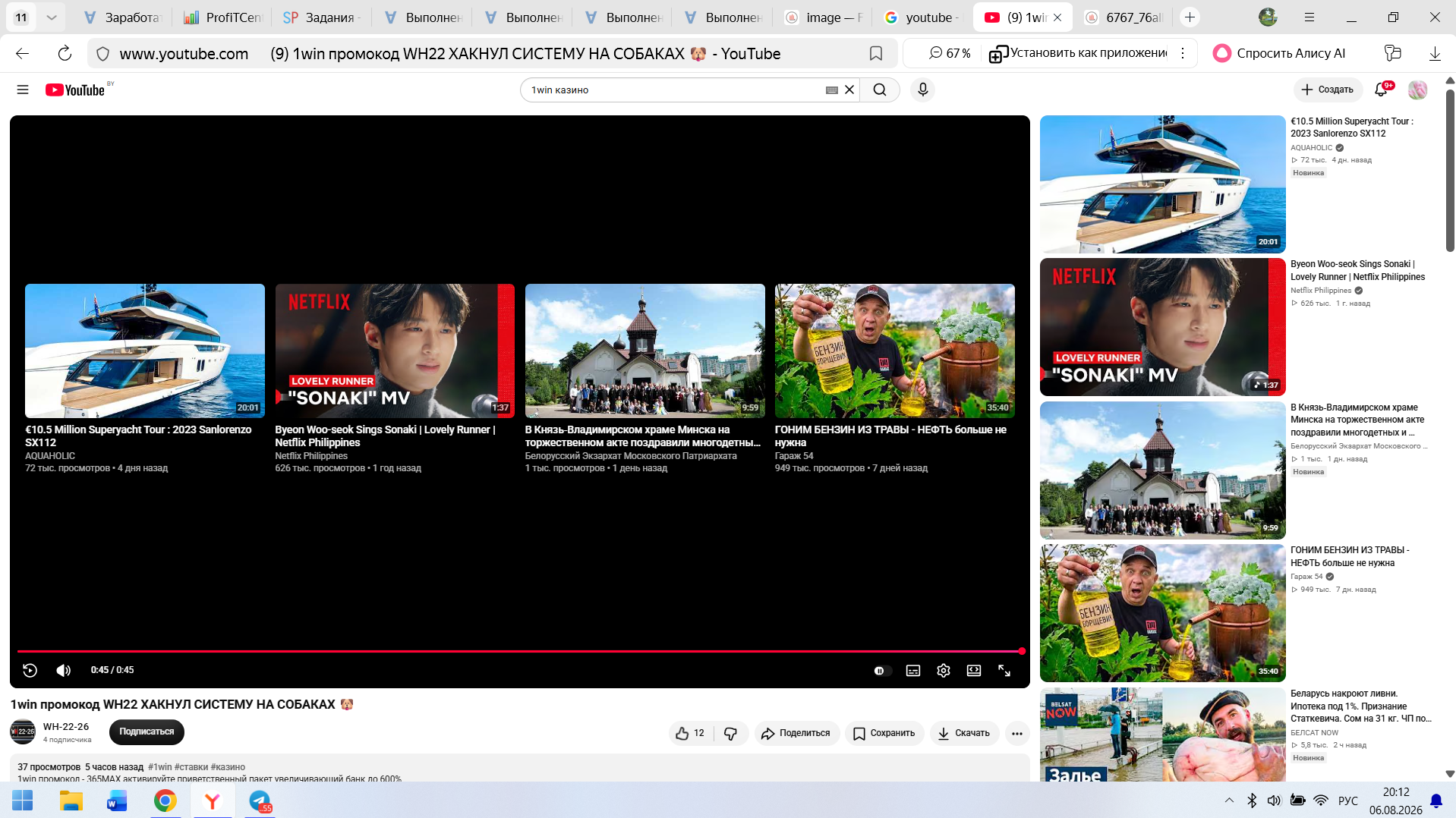Viewport: 1456px width, 818px height.
Task: Open File Explorer from taskbar
Action: (x=71, y=801)
